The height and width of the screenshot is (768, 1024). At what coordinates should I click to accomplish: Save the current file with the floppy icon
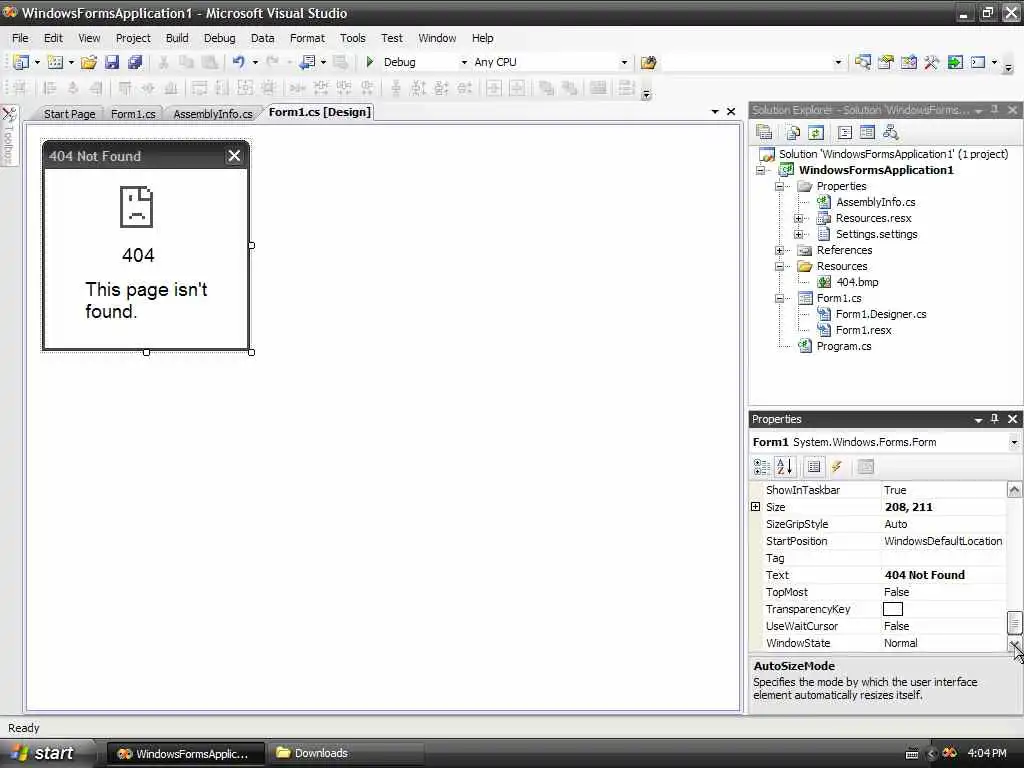[112, 62]
